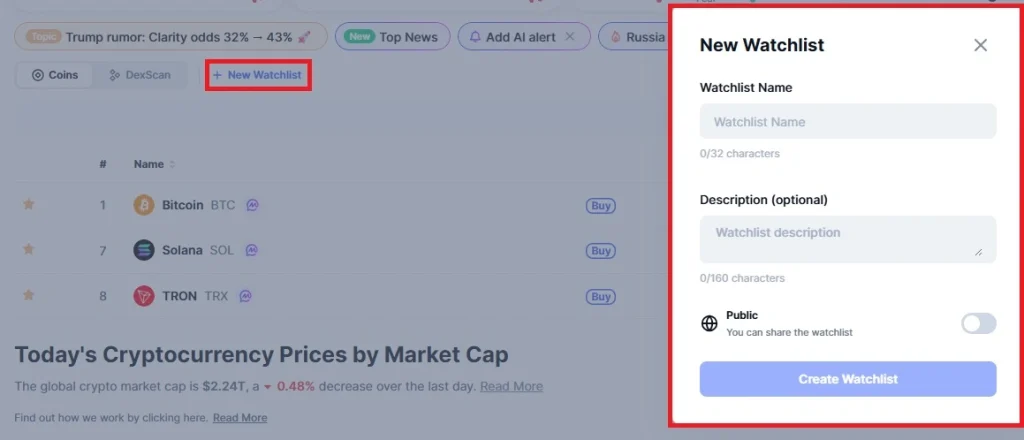Viewport: 1024px width, 440px height.
Task: Click the Solana star favorite icon
Action: tap(28, 249)
